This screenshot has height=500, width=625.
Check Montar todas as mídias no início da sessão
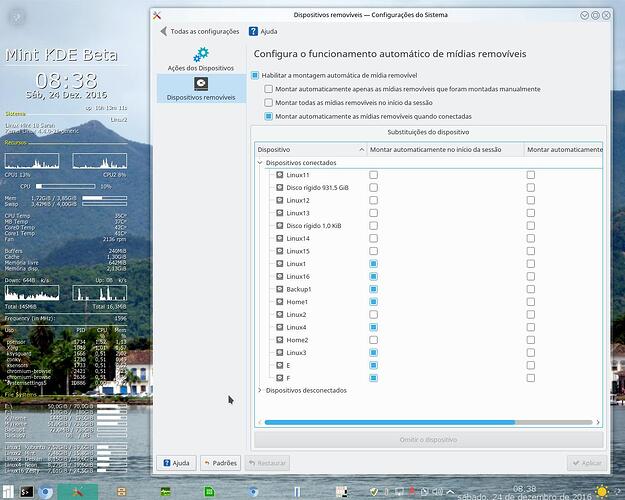(x=269, y=102)
